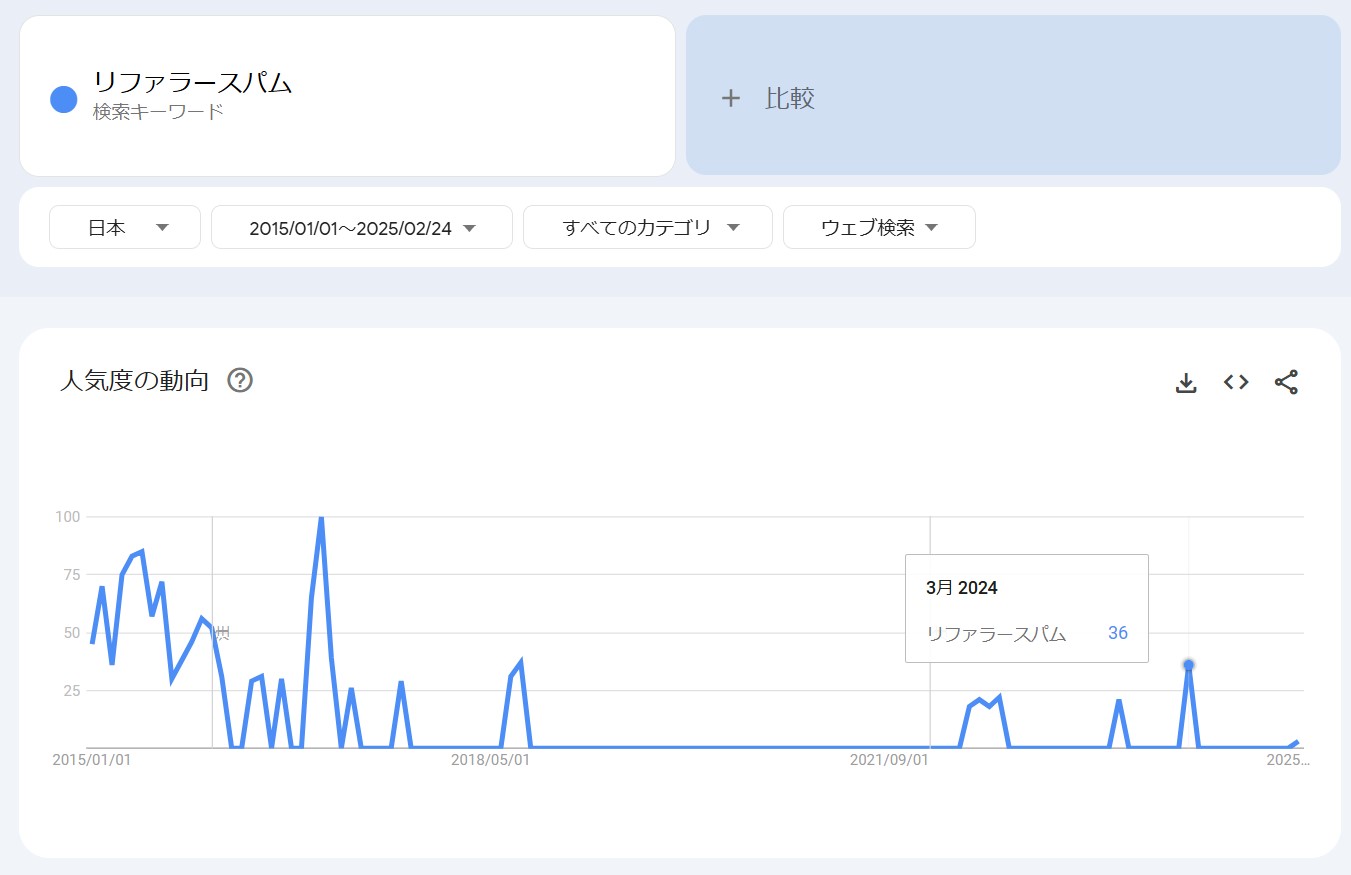1351x875 pixels.
Task: Click the 比較 text to add comparison
Action: (790, 98)
